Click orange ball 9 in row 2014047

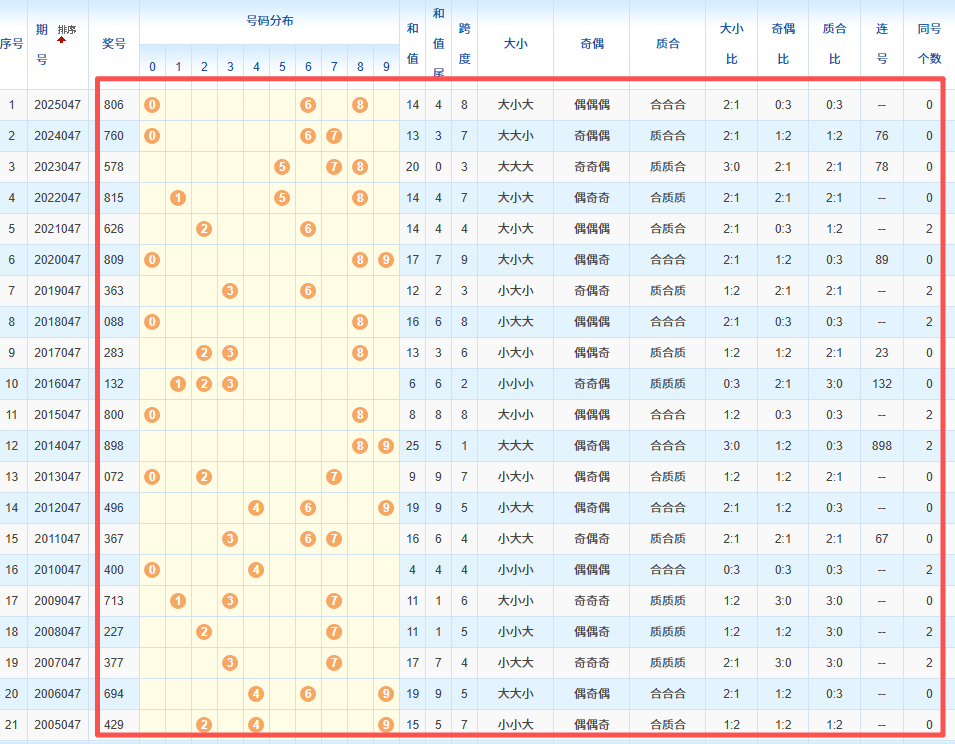(x=386, y=446)
